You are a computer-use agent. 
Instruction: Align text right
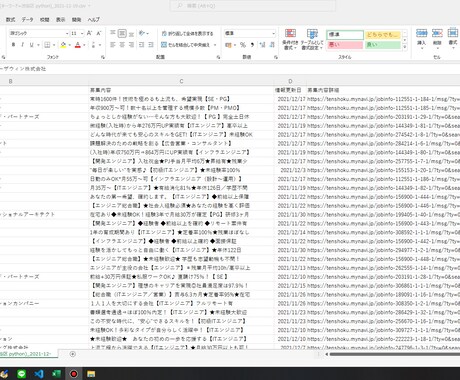[x=131, y=45]
